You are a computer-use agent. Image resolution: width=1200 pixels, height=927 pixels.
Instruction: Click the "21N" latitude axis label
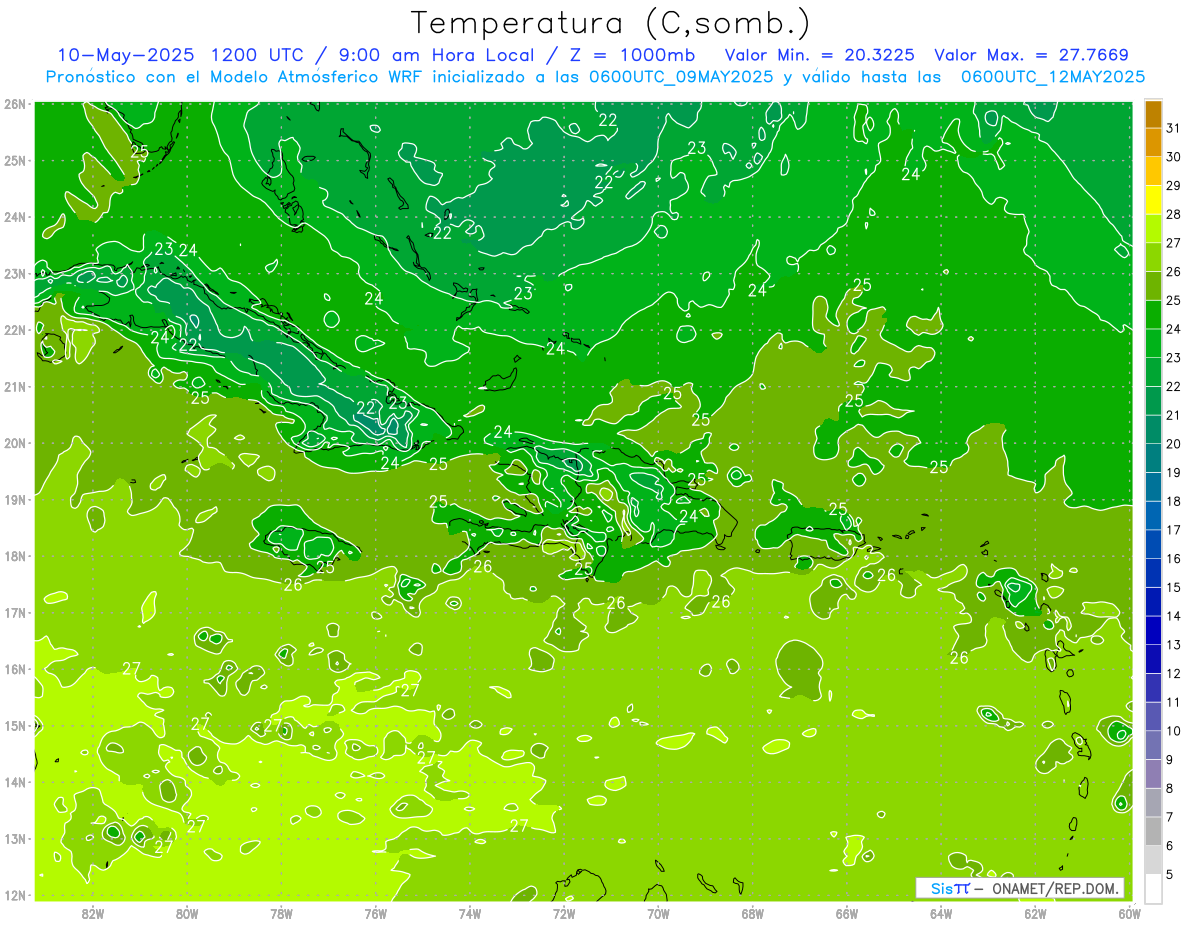[x=15, y=386]
